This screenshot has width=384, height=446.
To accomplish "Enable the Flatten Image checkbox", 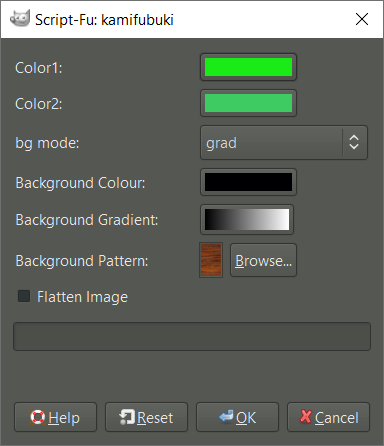I will coord(24,296).
